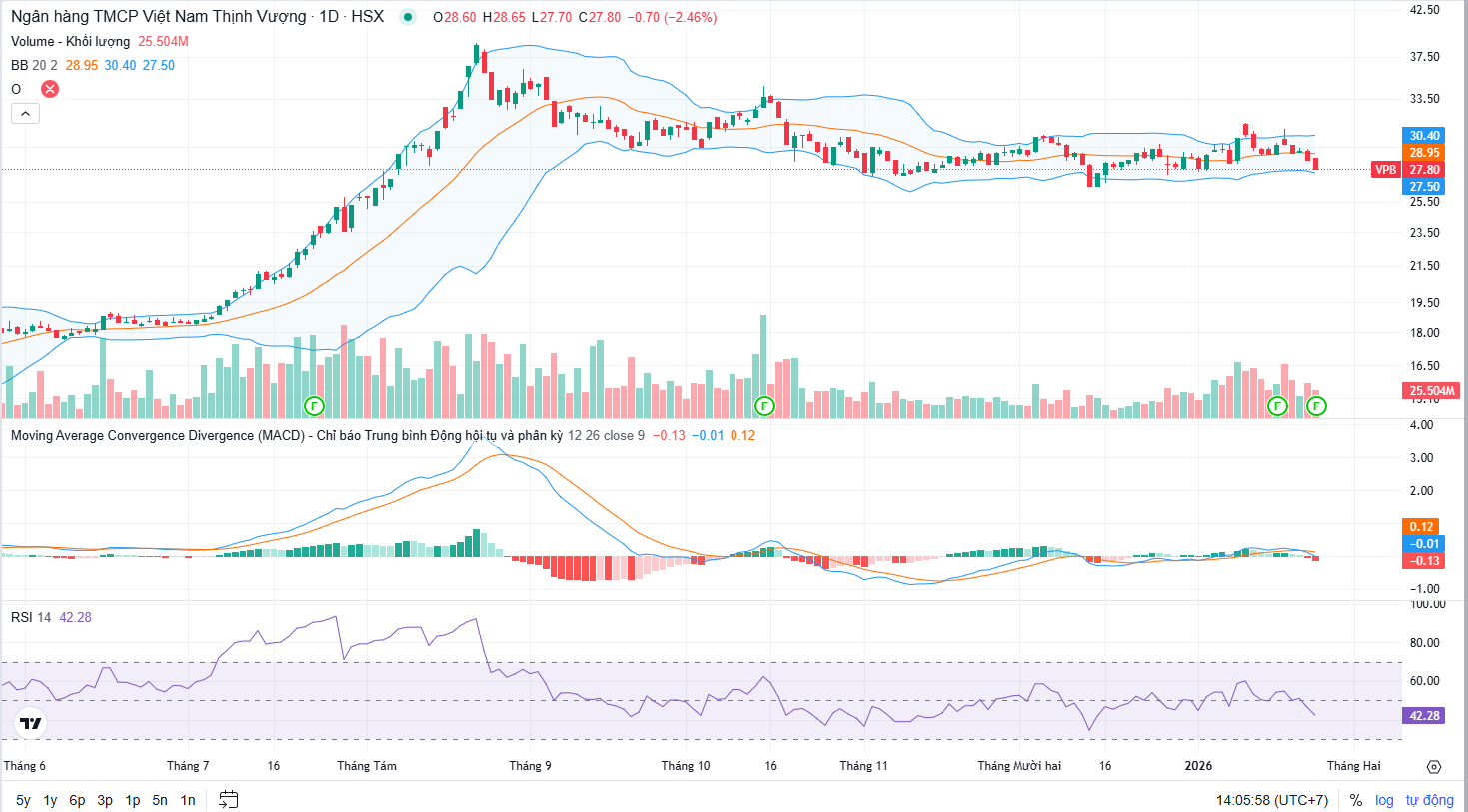This screenshot has width=1468, height=812.
Task: Collapse the indicator legend with chevron
Action: point(25,113)
